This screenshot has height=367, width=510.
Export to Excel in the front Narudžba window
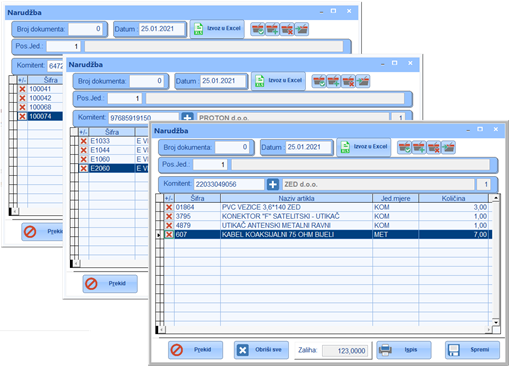pos(364,147)
